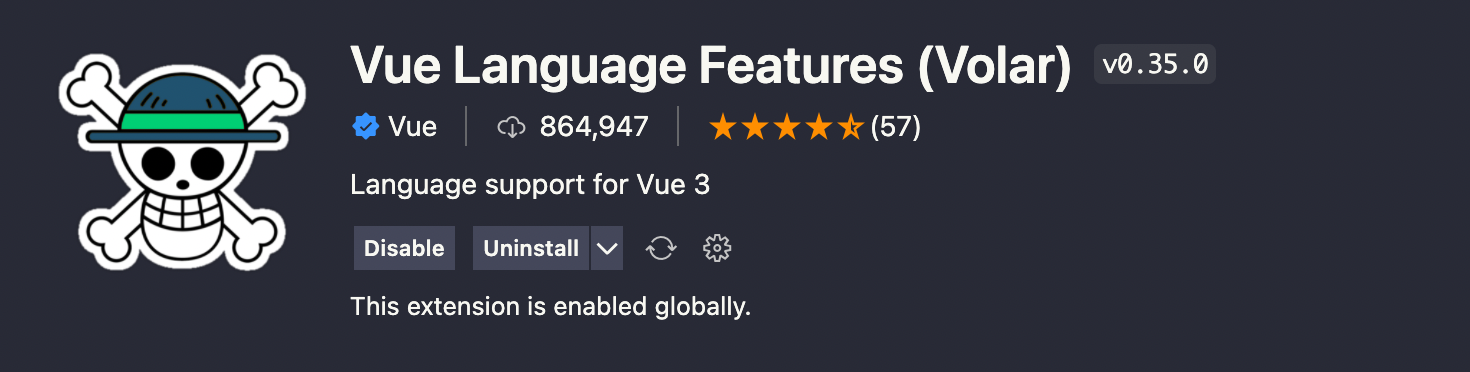
Task: Expand the dropdown arrow beside Uninstall
Action: (607, 248)
